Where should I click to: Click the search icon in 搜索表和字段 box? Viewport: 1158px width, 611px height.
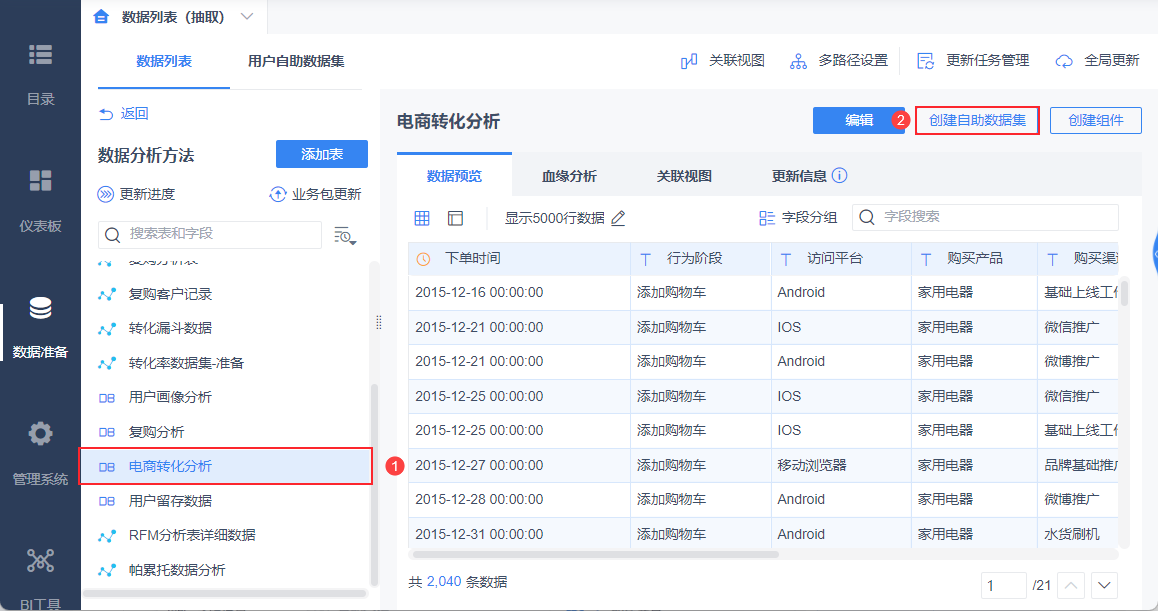112,234
